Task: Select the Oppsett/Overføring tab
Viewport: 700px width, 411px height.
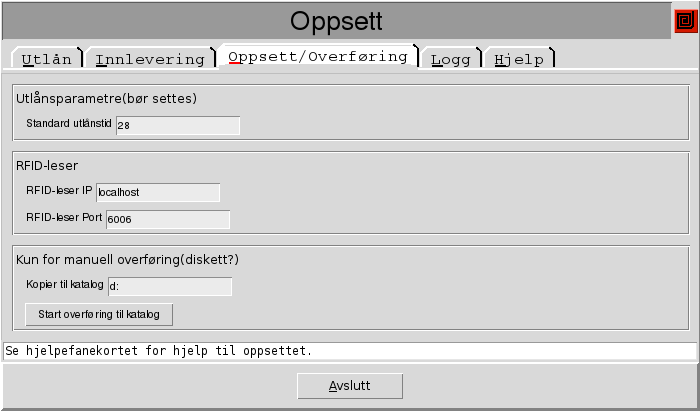Action: [x=318, y=57]
